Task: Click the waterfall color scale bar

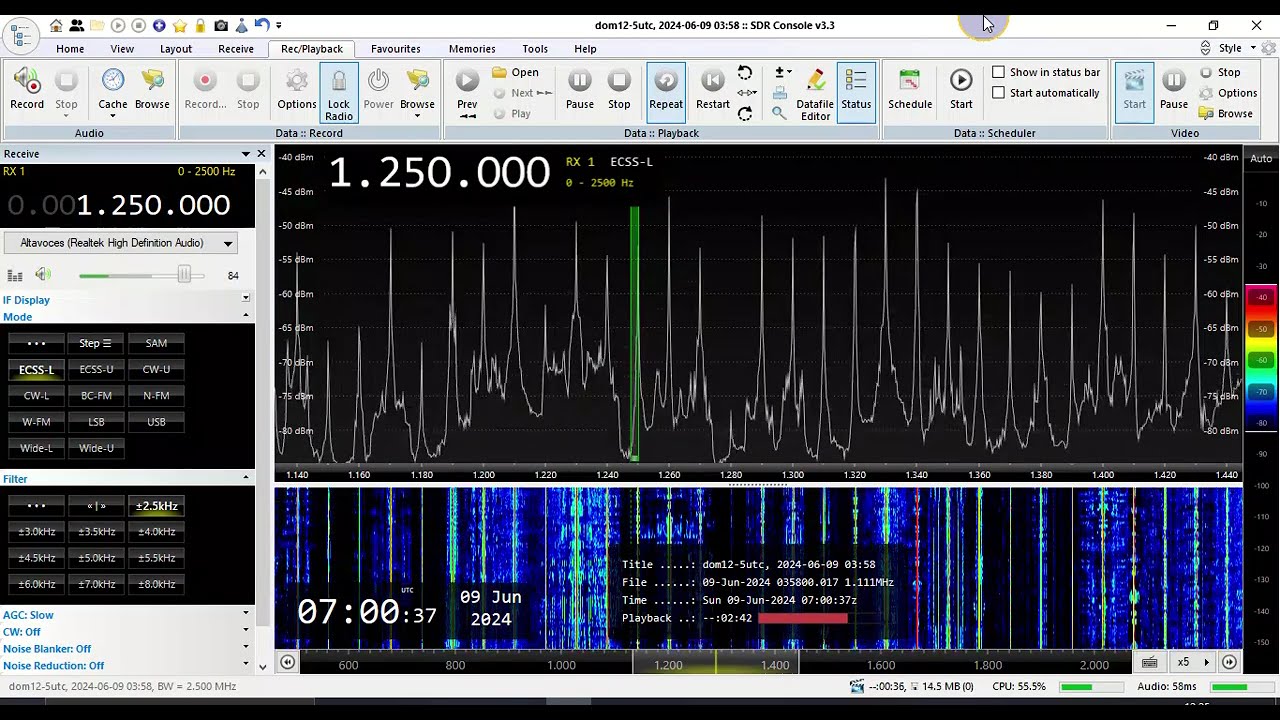Action: click(x=1262, y=360)
